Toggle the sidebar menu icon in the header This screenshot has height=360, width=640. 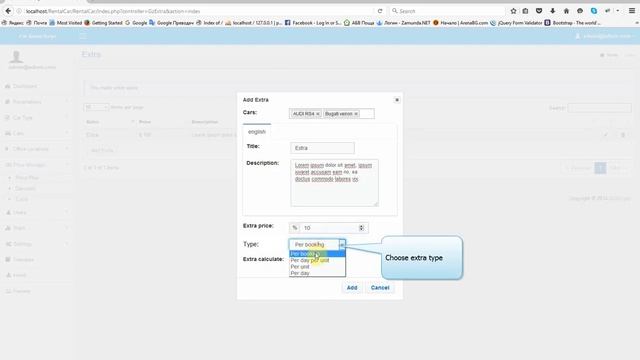tap(83, 36)
